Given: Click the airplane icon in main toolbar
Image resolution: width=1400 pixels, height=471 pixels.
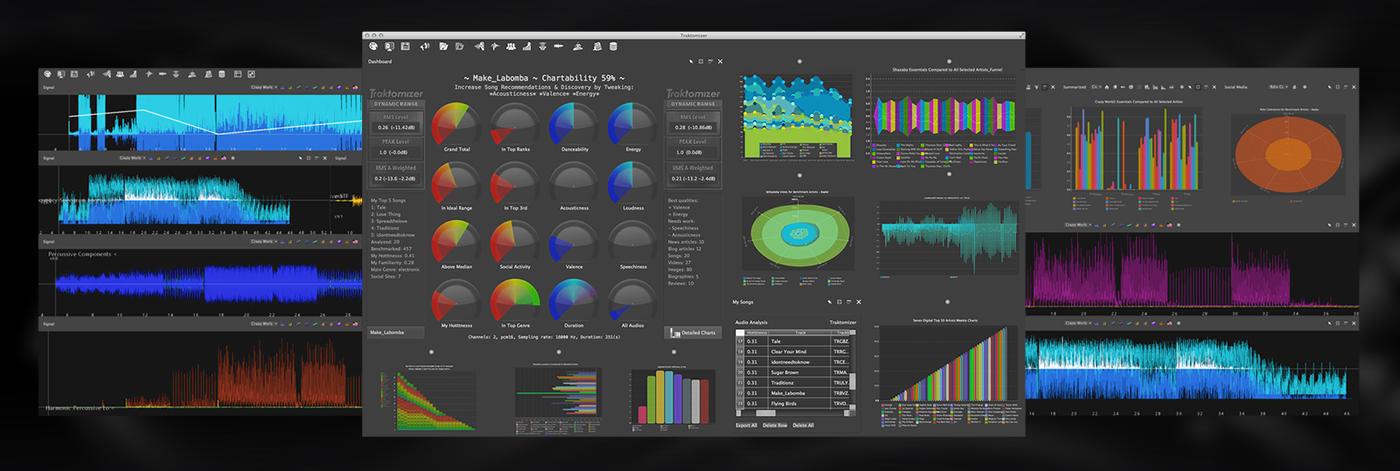Looking at the screenshot, I should click(x=495, y=46).
